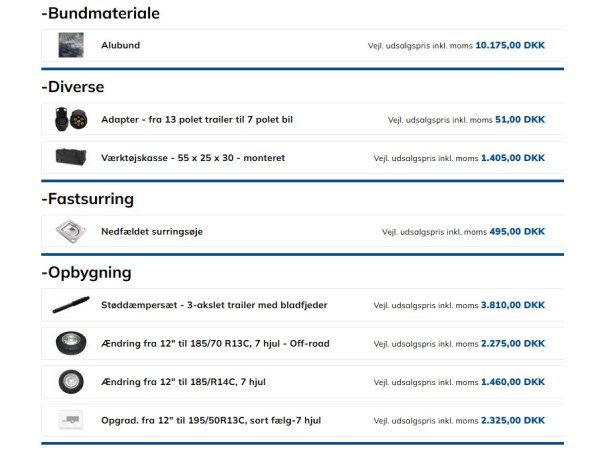This screenshot has width=600, height=450.
Task: Click the Støddæmpersæt shock absorber image
Action: click(71, 305)
